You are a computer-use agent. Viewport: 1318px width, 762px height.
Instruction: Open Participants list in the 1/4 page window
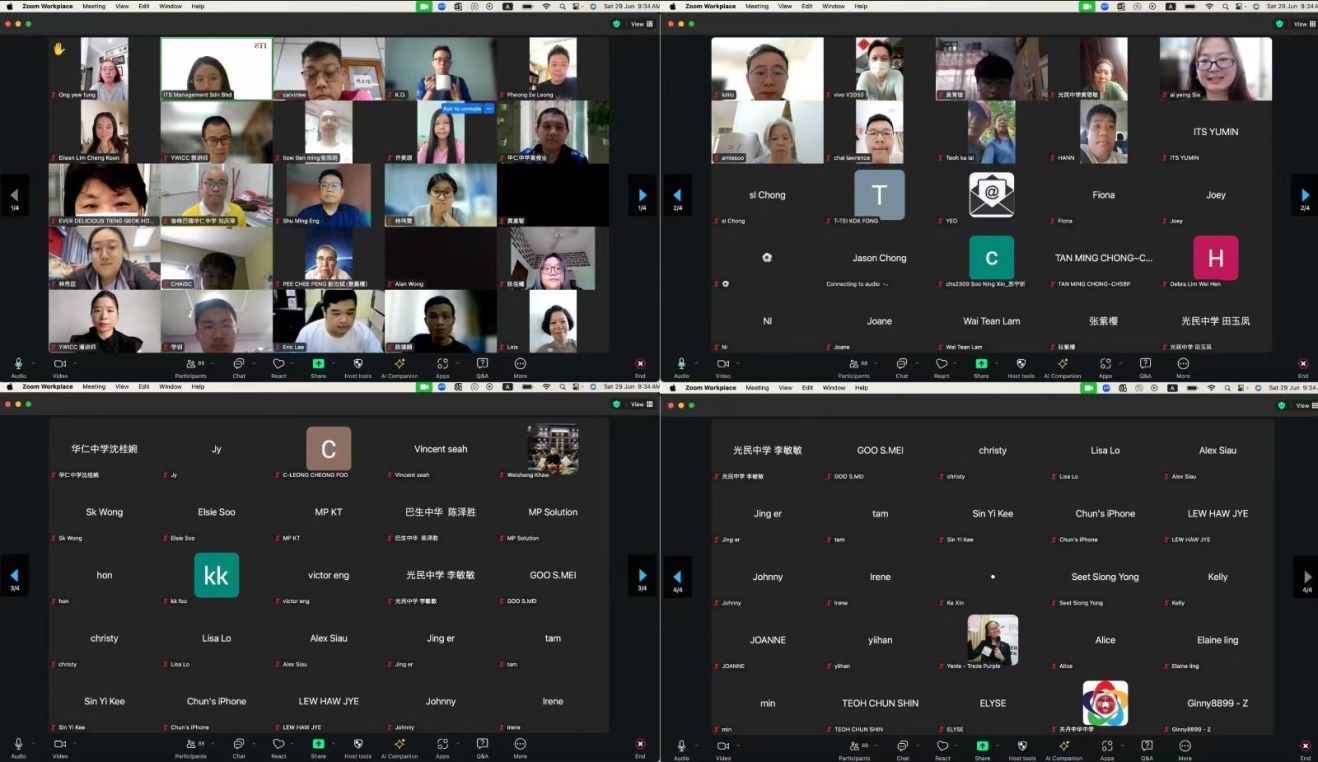(x=190, y=365)
